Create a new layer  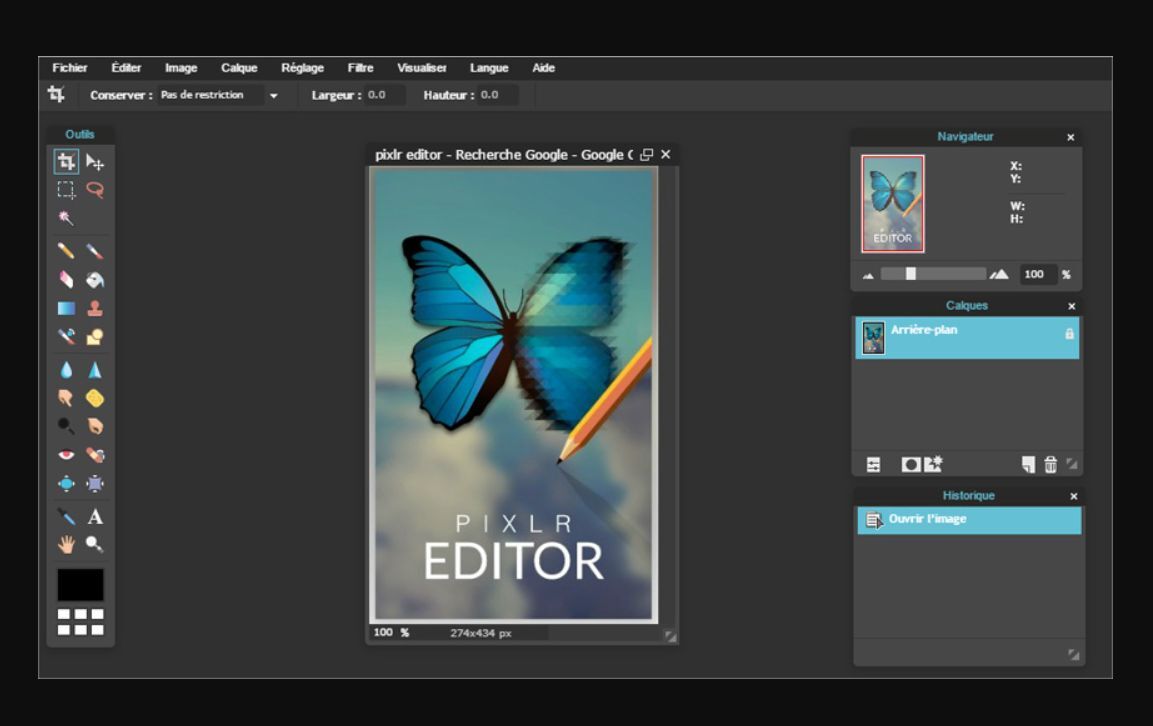pyautogui.click(x=1028, y=464)
